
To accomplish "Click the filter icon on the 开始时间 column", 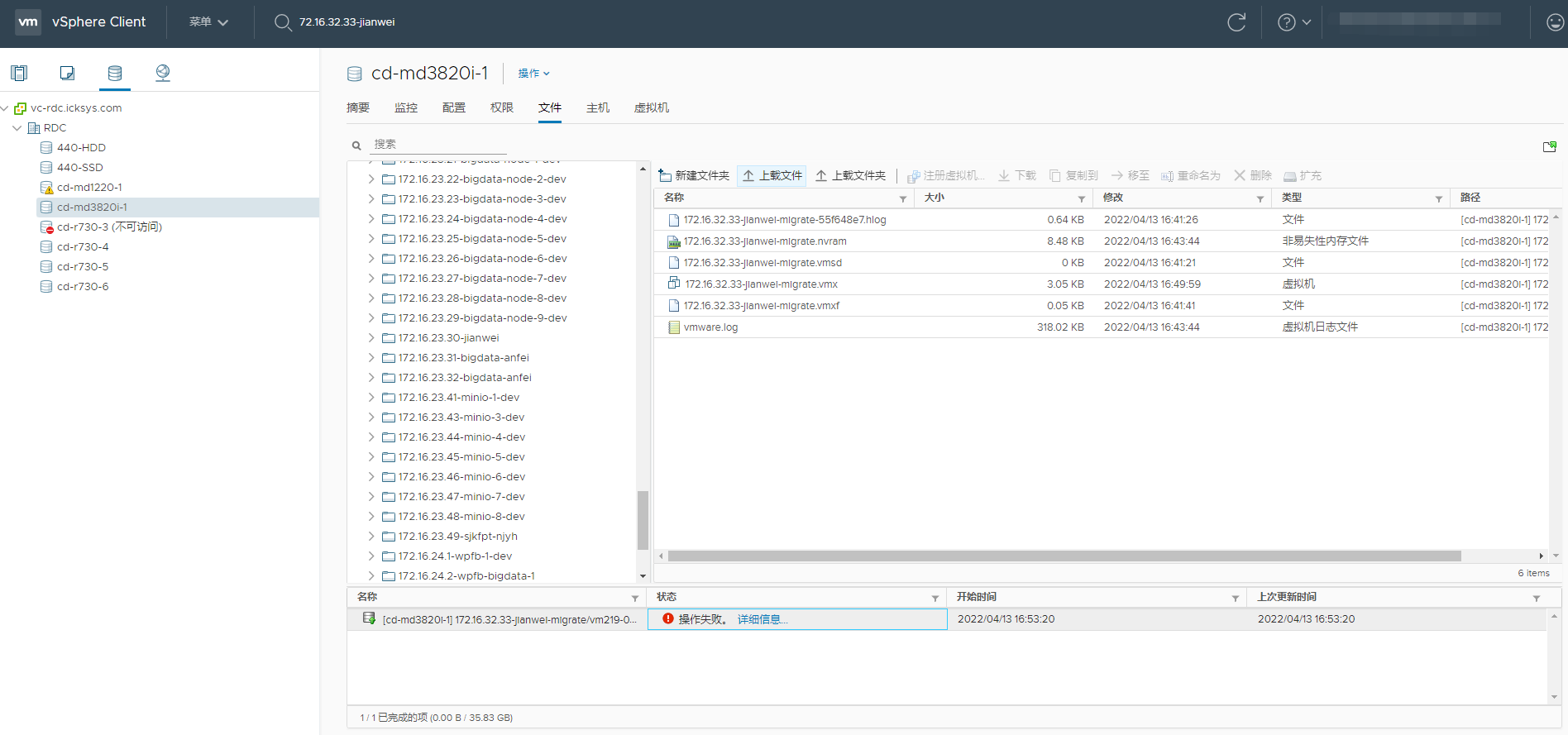I will point(1236,599).
